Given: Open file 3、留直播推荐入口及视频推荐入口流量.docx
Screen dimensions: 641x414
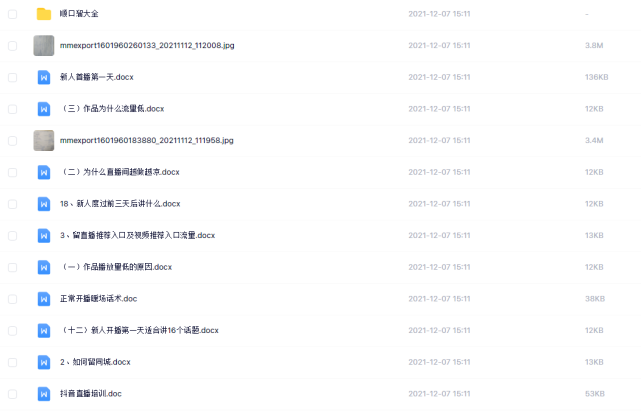Looking at the screenshot, I should click(137, 235).
